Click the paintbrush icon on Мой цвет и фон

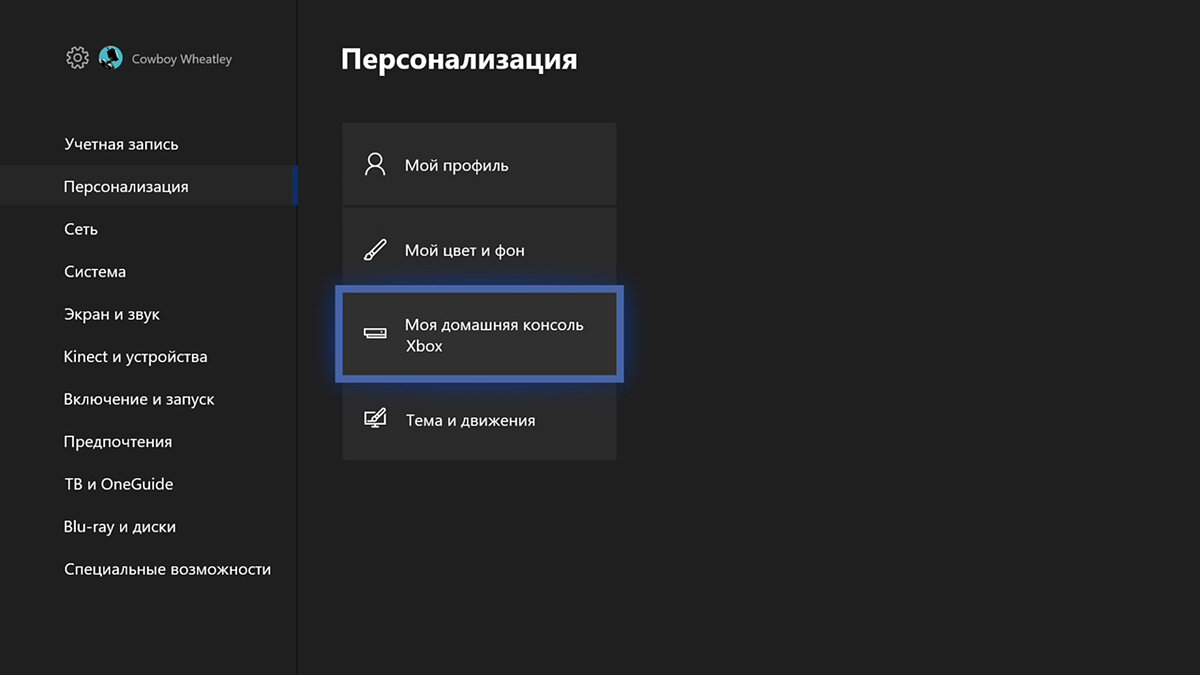coord(375,250)
